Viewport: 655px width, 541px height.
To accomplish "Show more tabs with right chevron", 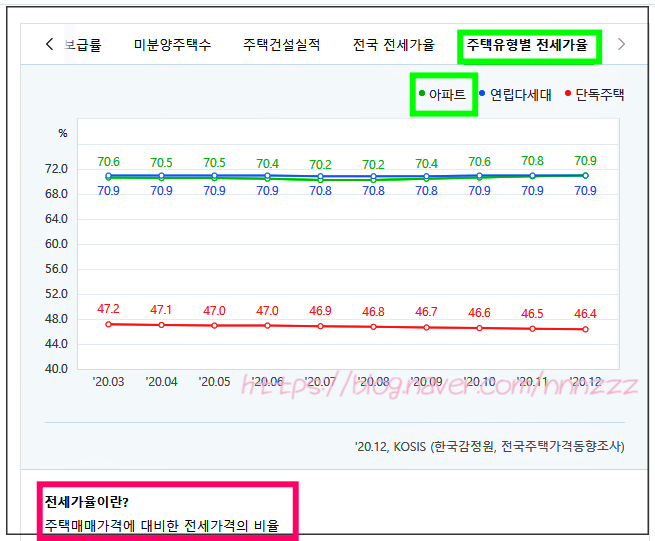I will pyautogui.click(x=621, y=44).
